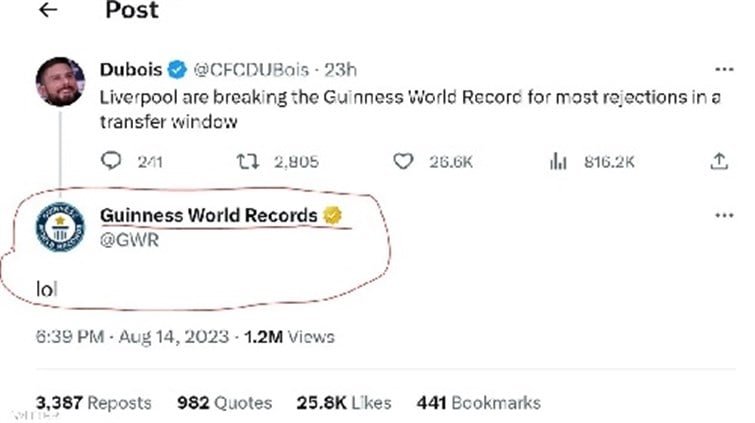Open more options on Dubois tweet
Viewport: 755px width, 423px height.
click(724, 70)
